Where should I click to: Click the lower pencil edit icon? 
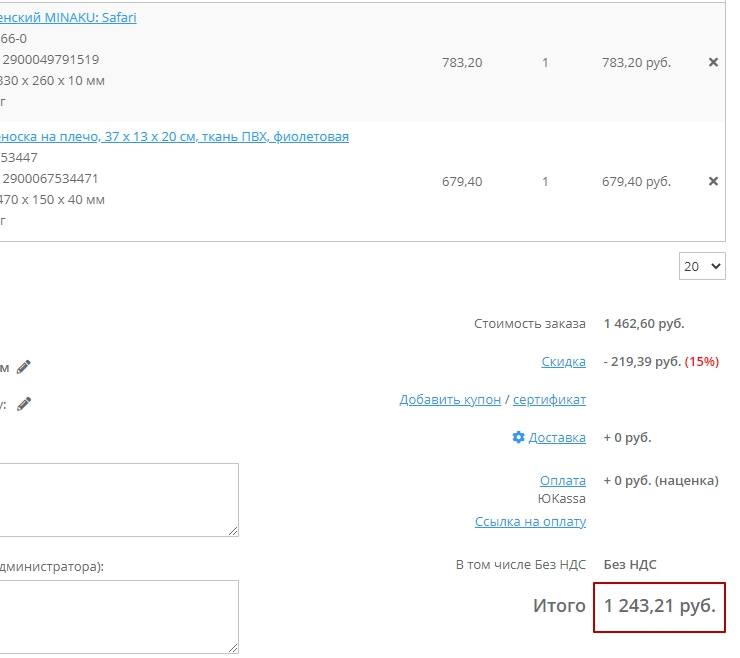(24, 404)
